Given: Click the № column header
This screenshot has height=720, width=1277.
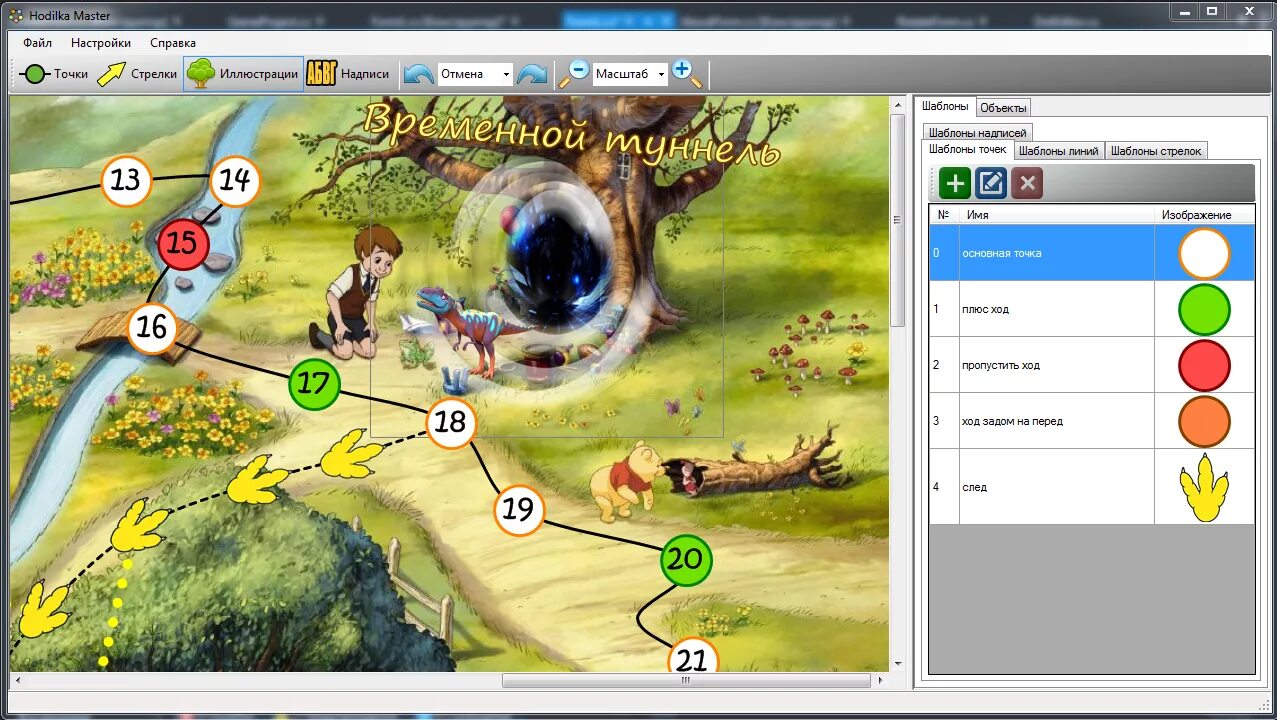Looking at the screenshot, I should (944, 215).
